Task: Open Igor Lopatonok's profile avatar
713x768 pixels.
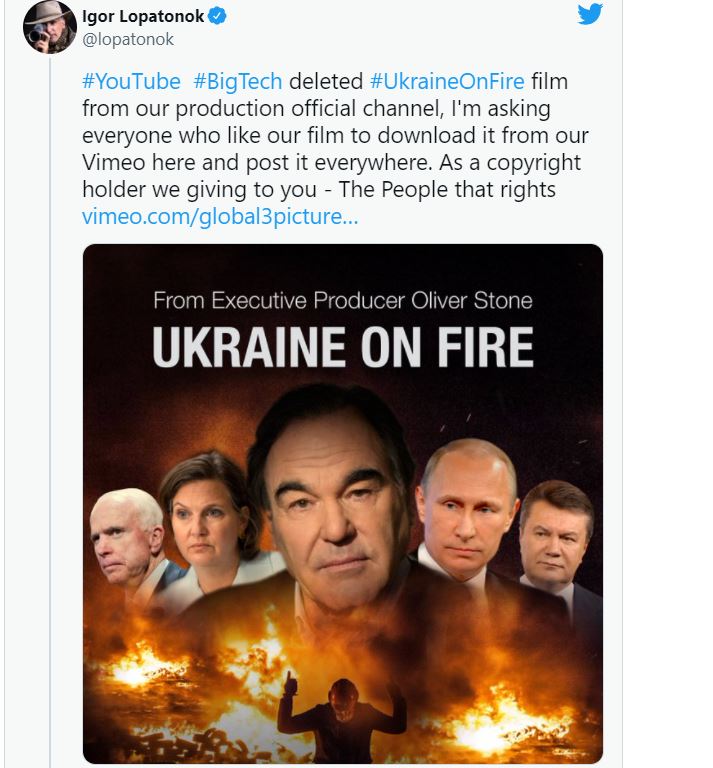Action: tap(49, 27)
